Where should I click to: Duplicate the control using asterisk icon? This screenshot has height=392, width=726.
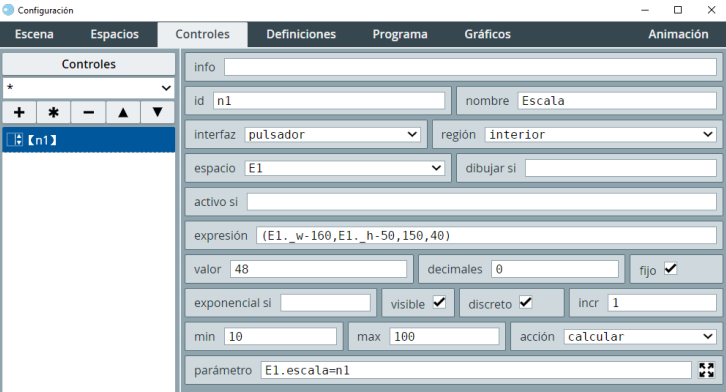[54, 112]
